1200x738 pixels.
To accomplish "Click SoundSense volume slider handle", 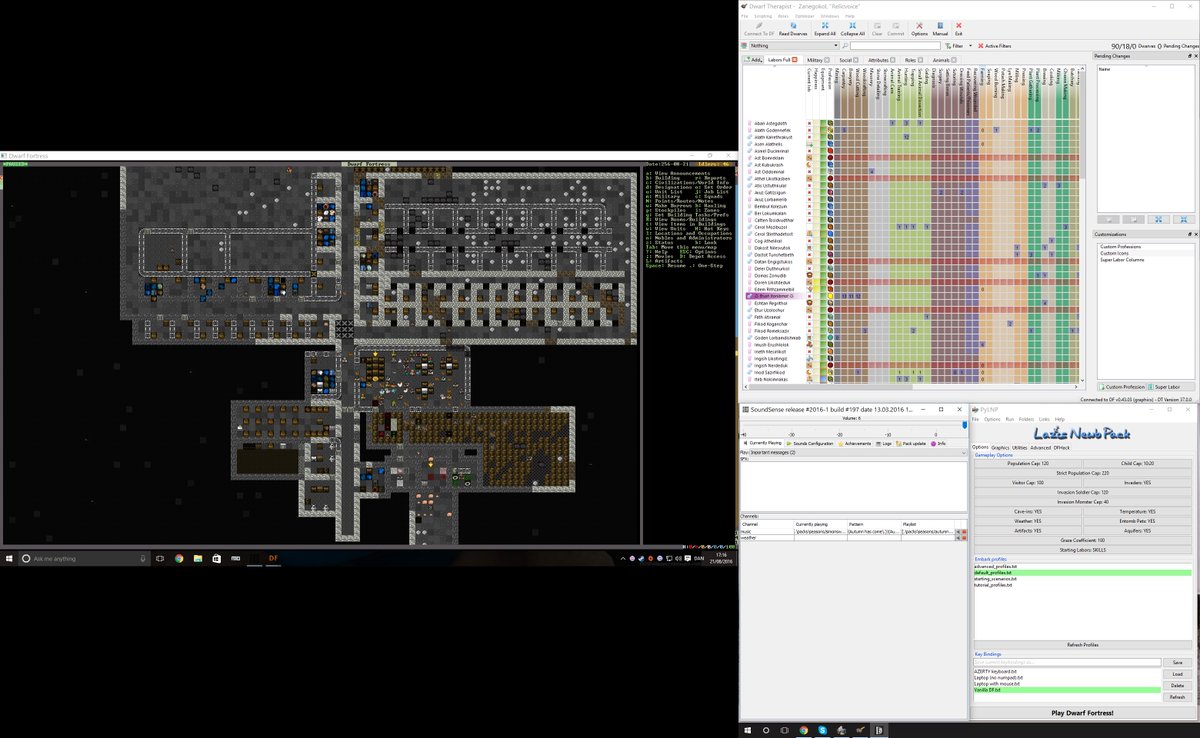I will (964, 425).
